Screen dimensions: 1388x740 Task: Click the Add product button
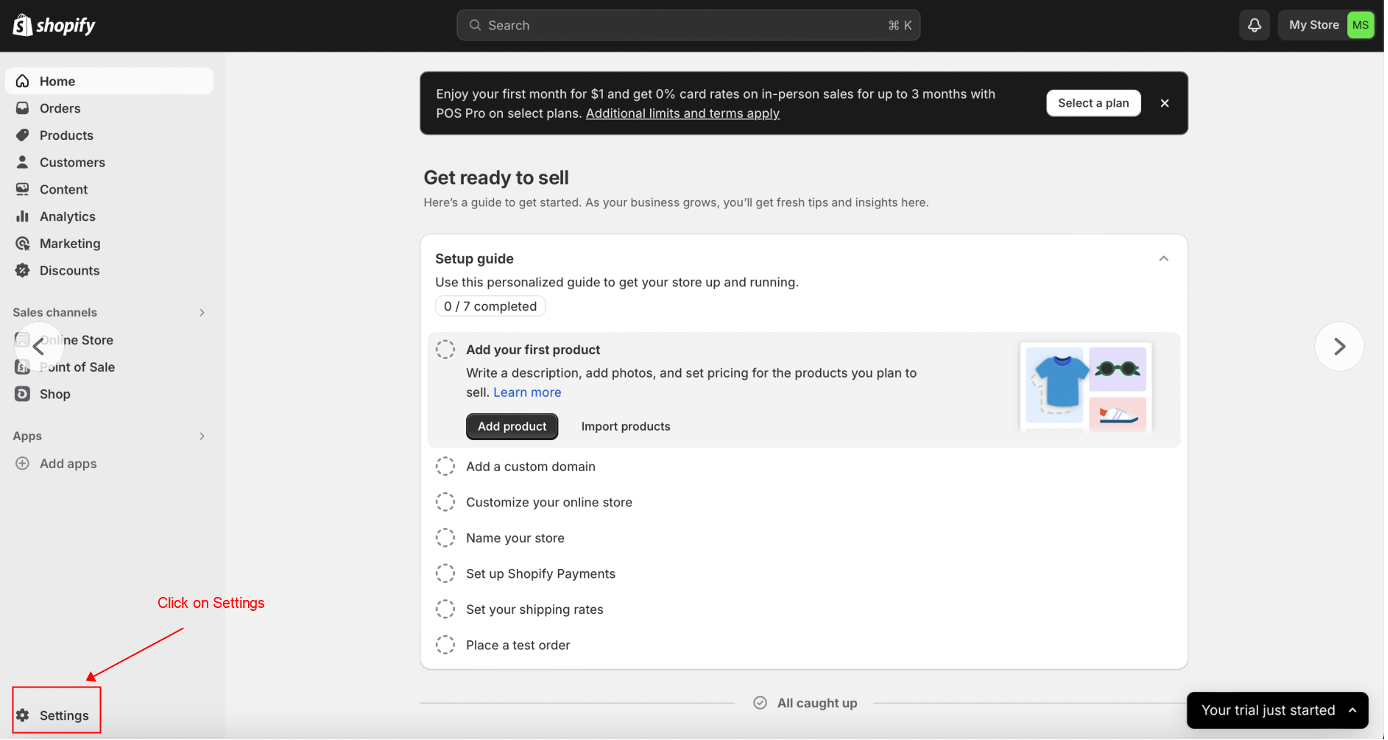tap(512, 426)
